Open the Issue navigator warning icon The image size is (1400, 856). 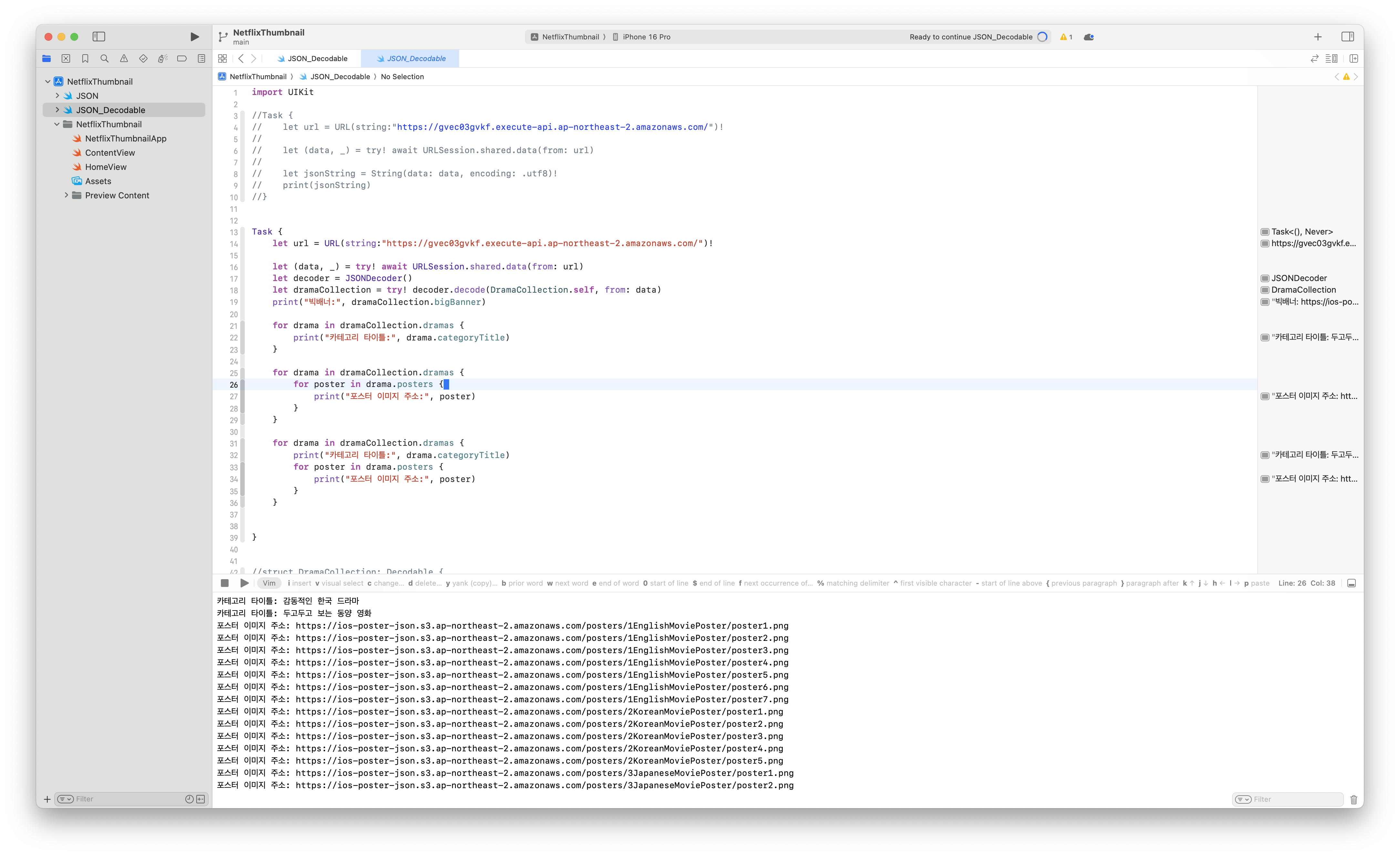point(124,58)
